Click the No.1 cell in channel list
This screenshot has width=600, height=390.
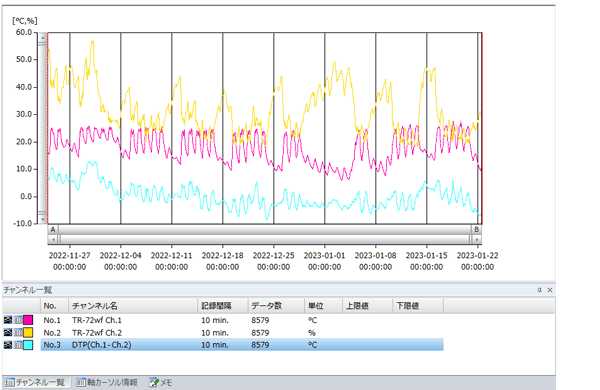click(x=52, y=320)
